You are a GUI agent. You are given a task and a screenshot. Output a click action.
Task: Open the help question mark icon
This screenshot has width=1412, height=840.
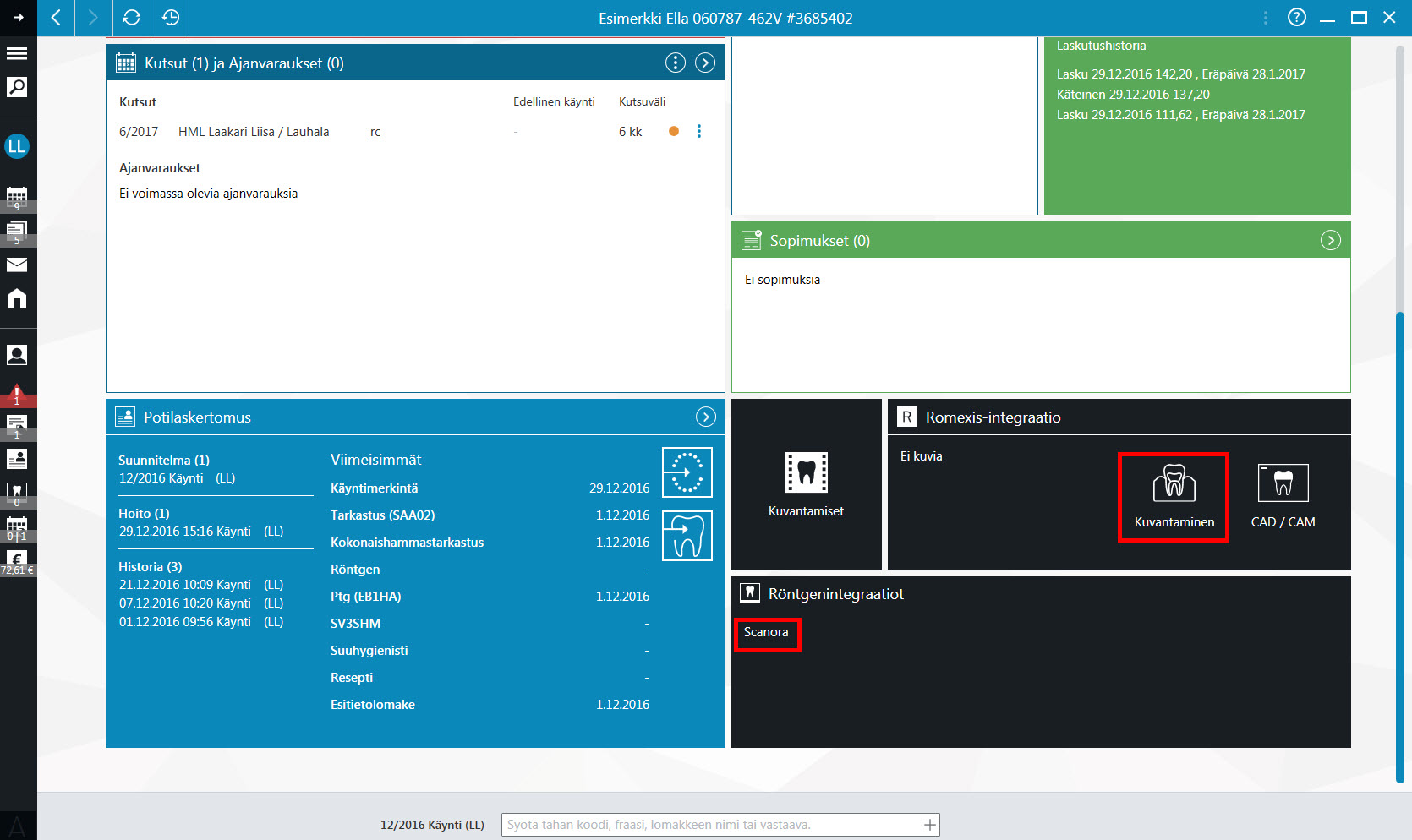pos(1297,18)
